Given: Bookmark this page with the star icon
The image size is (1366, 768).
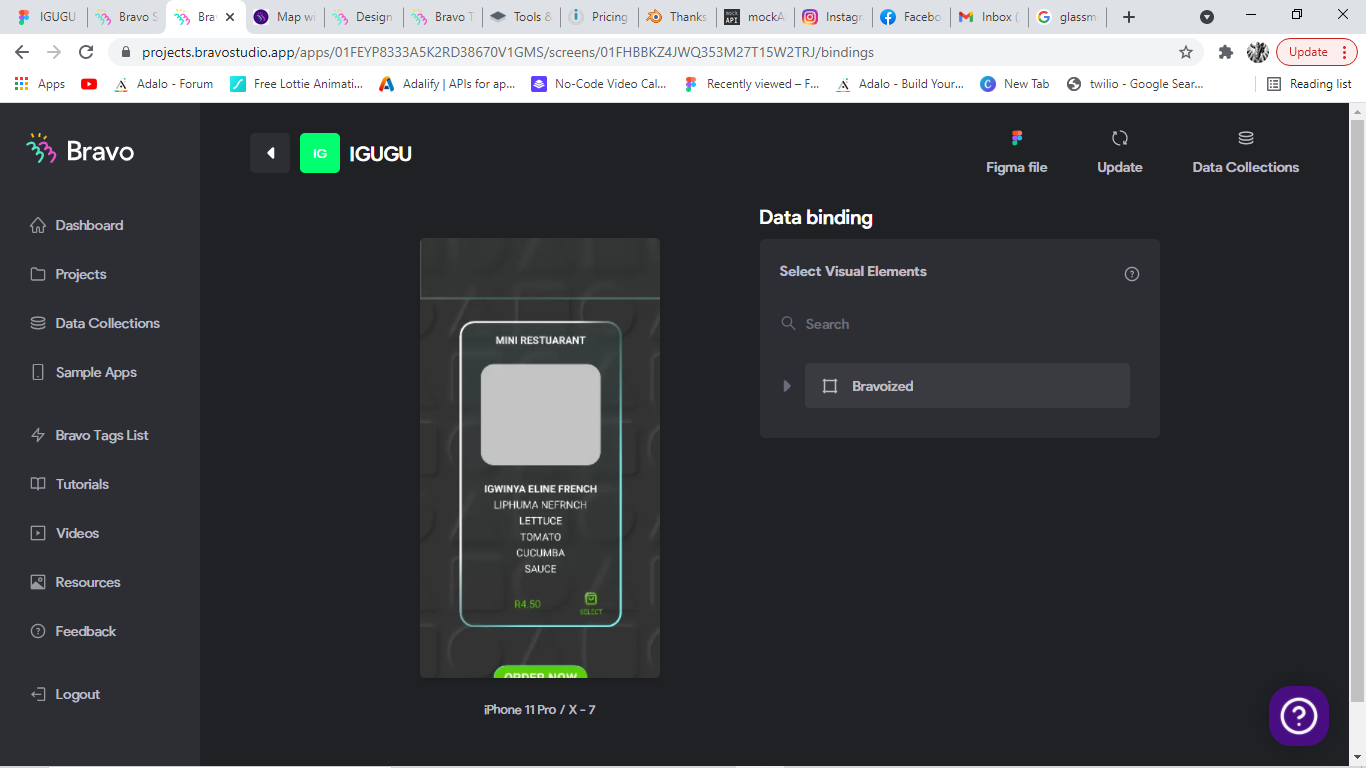Looking at the screenshot, I should [x=1186, y=52].
